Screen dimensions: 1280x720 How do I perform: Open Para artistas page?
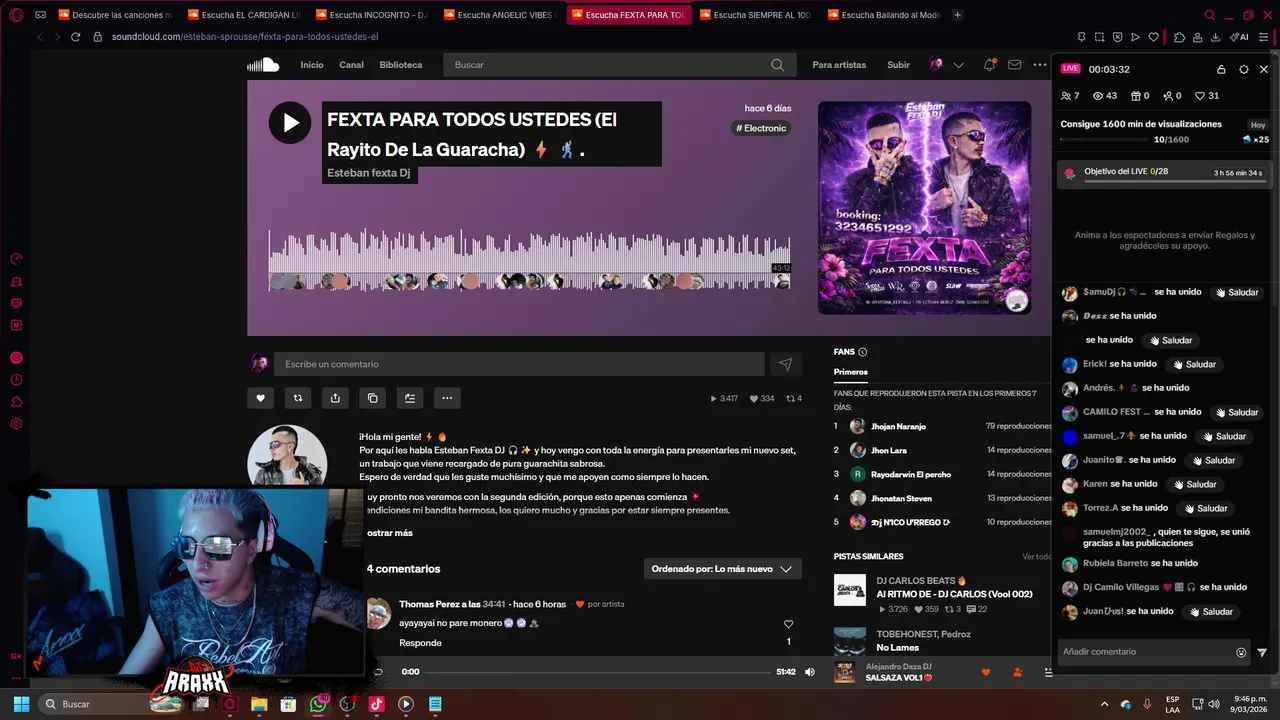click(839, 65)
